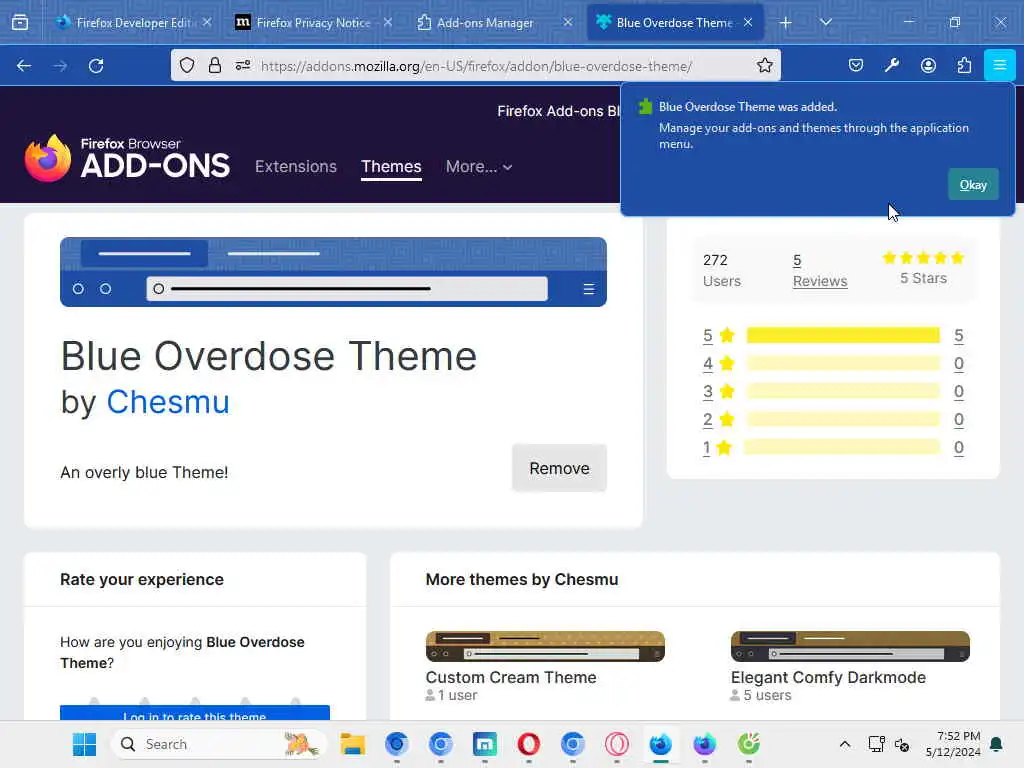
Task: Open a new tab with plus button
Action: coord(786,22)
